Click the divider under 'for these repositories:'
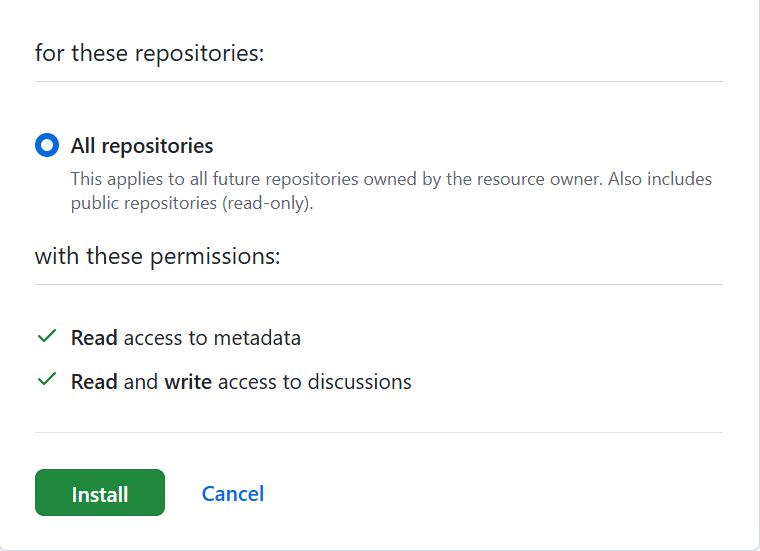 tap(378, 81)
